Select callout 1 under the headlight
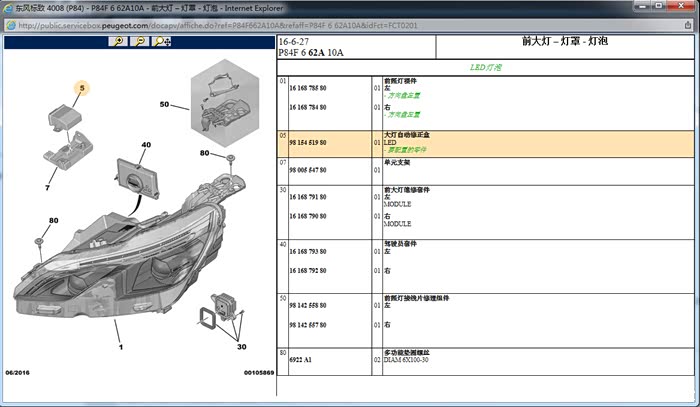The height and width of the screenshot is (407, 700). pos(120,348)
